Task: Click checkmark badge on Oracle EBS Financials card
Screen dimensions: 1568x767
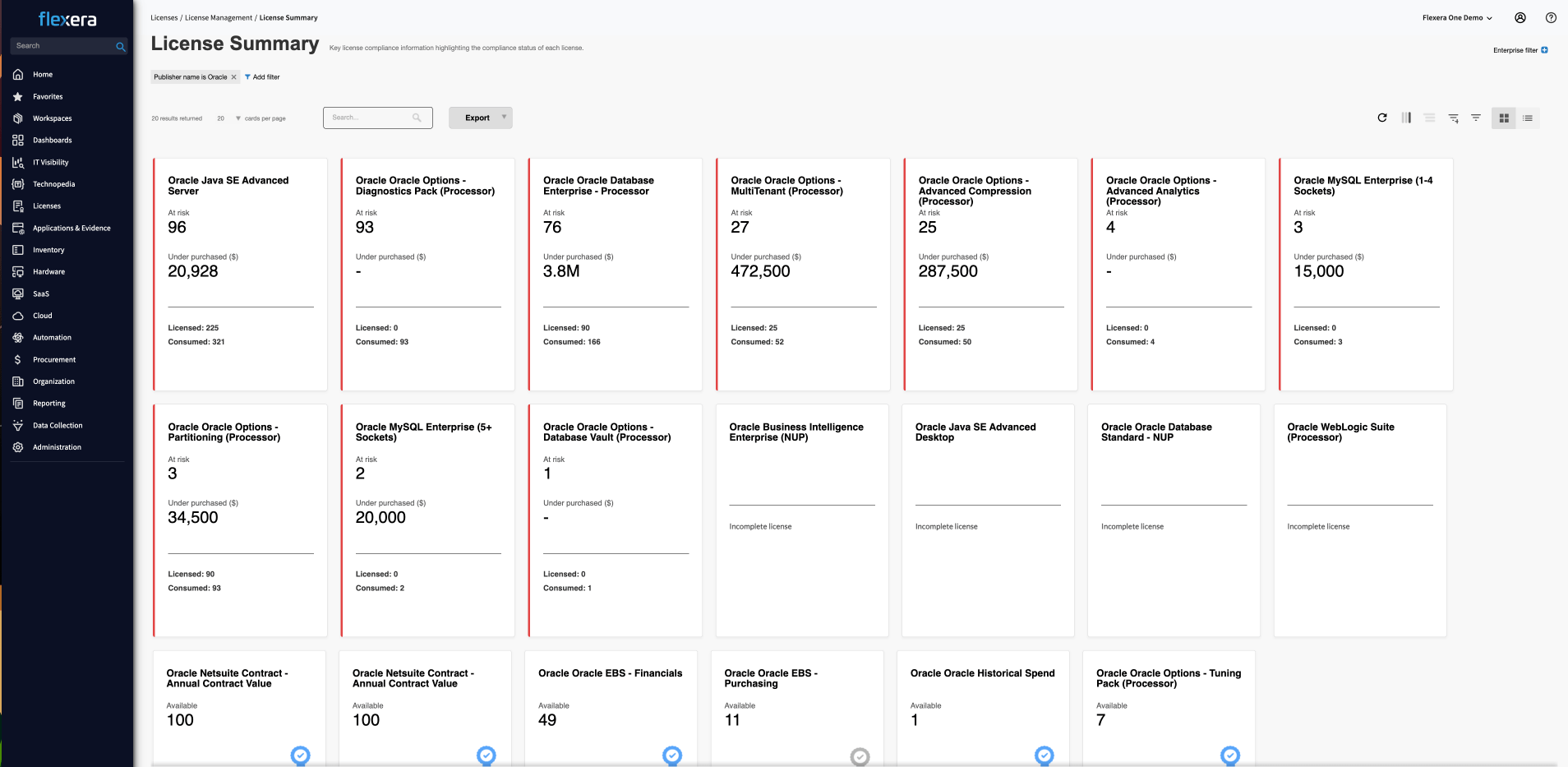Action: pos(672,755)
